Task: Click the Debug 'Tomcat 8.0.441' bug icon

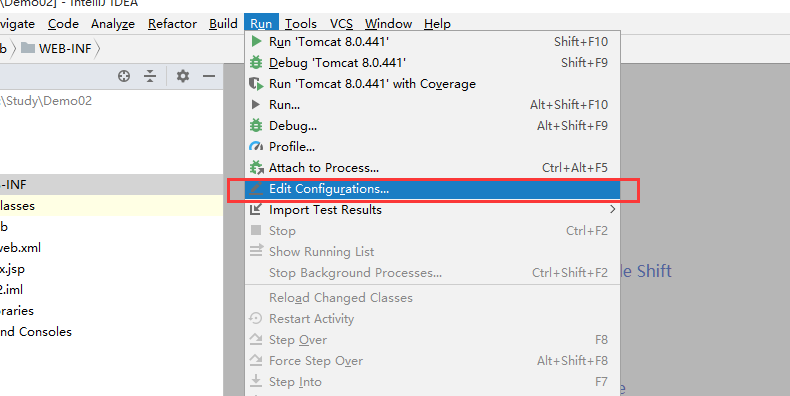Action: click(256, 62)
